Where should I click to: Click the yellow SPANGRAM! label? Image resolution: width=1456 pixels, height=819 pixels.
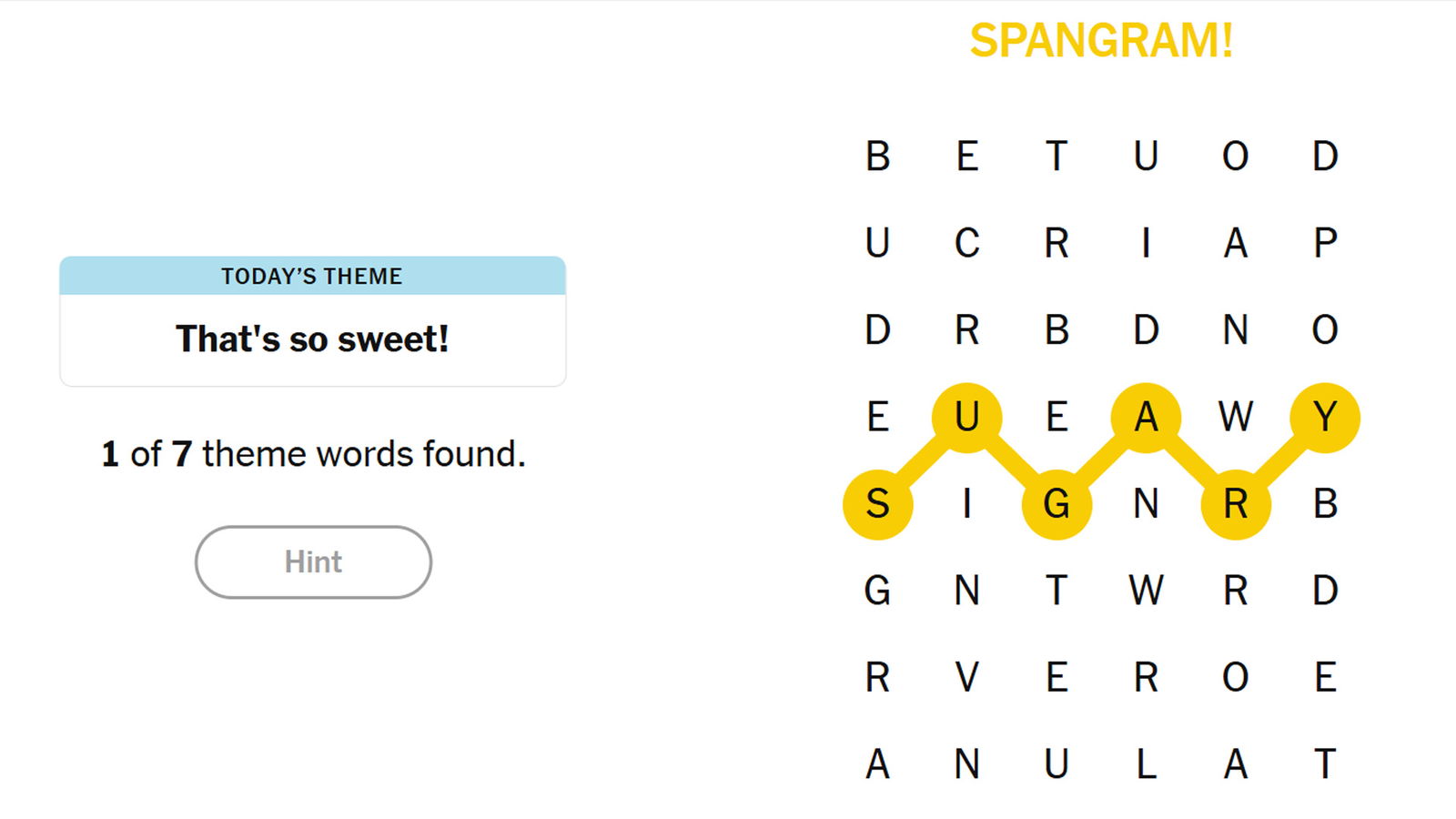(x=1101, y=41)
